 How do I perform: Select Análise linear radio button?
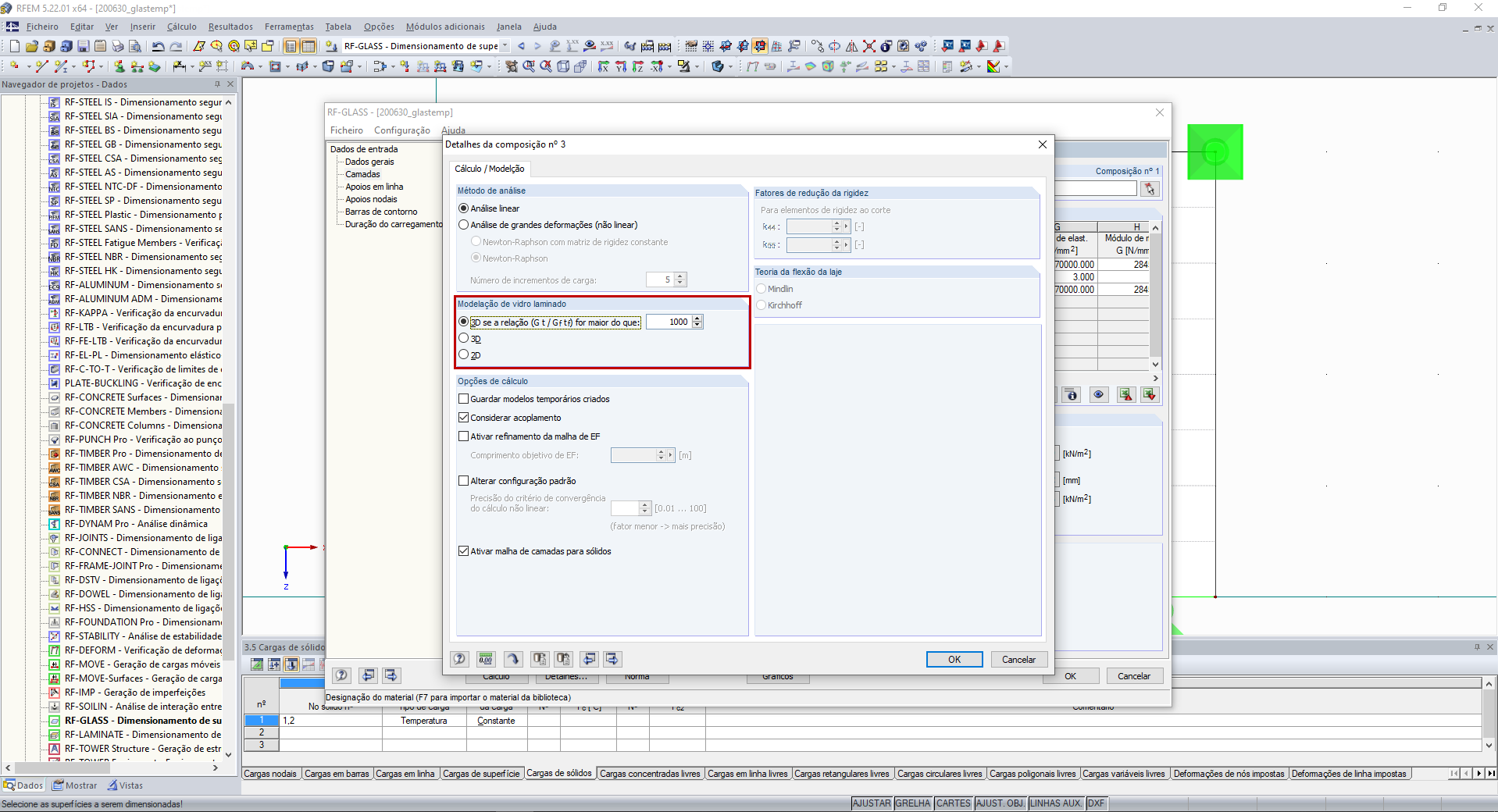[x=464, y=208]
